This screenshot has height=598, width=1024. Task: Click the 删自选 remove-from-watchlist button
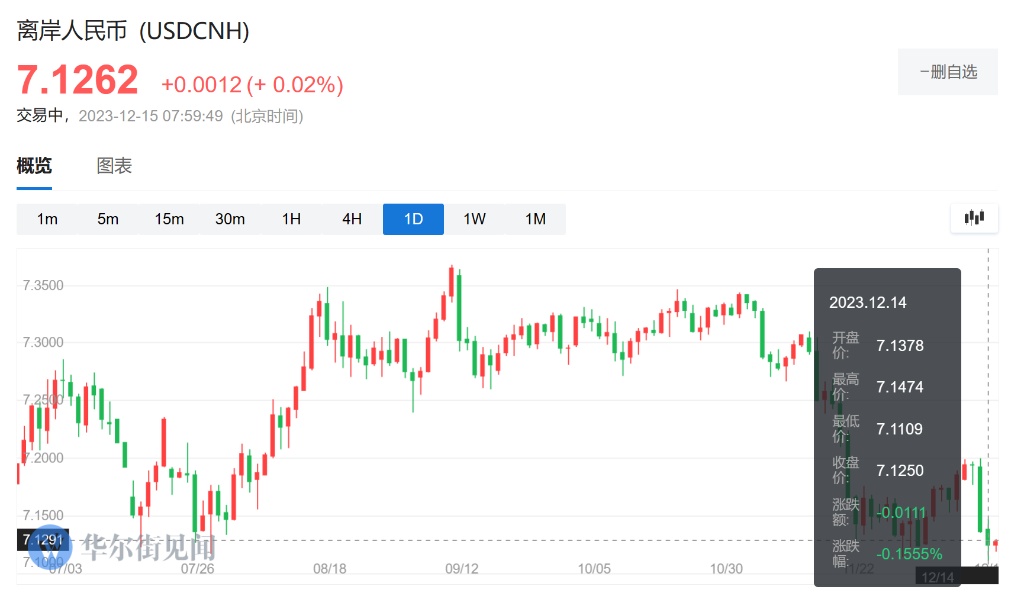click(947, 72)
